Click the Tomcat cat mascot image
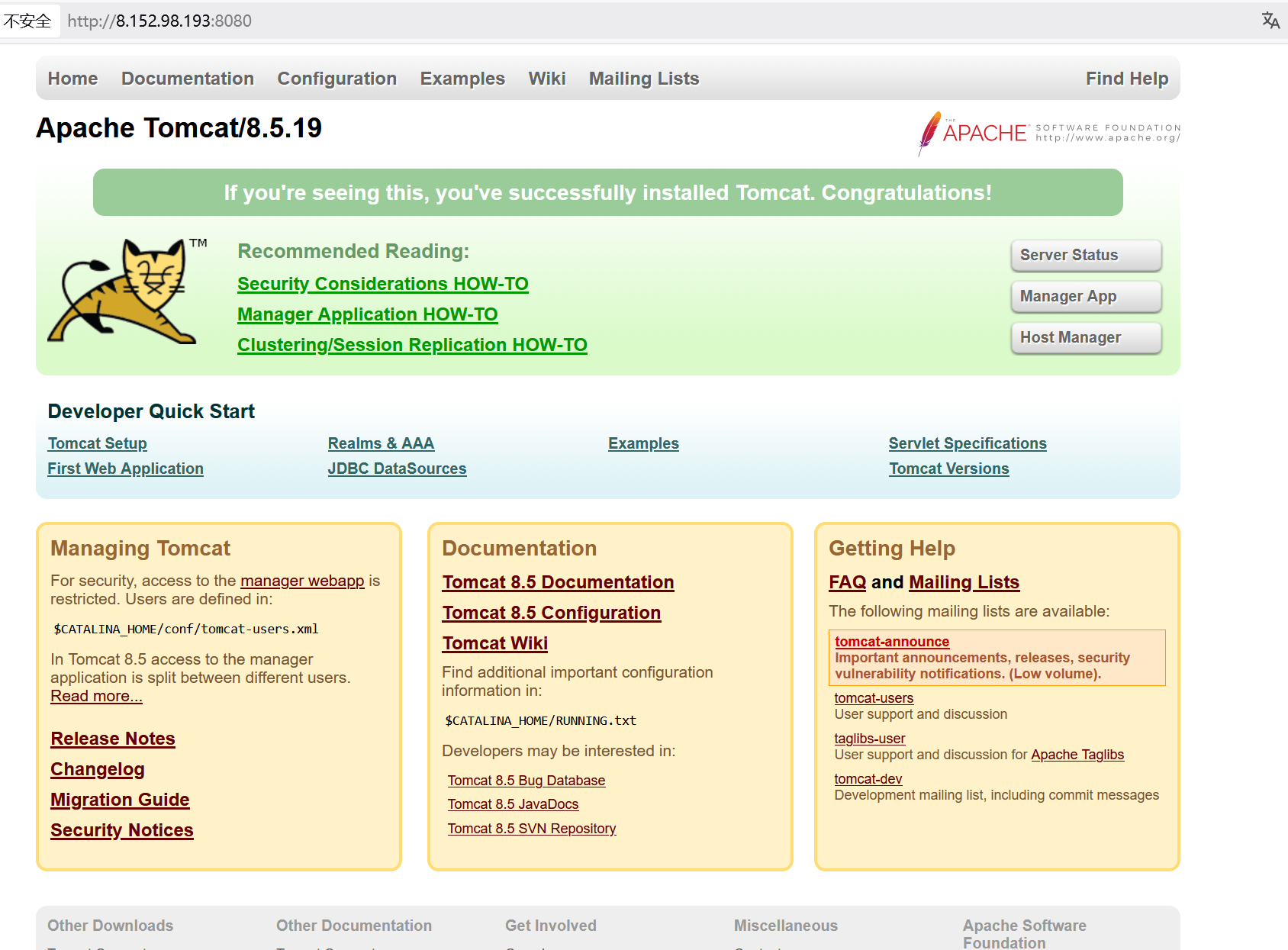Image resolution: width=1288 pixels, height=950 pixels. 127,291
